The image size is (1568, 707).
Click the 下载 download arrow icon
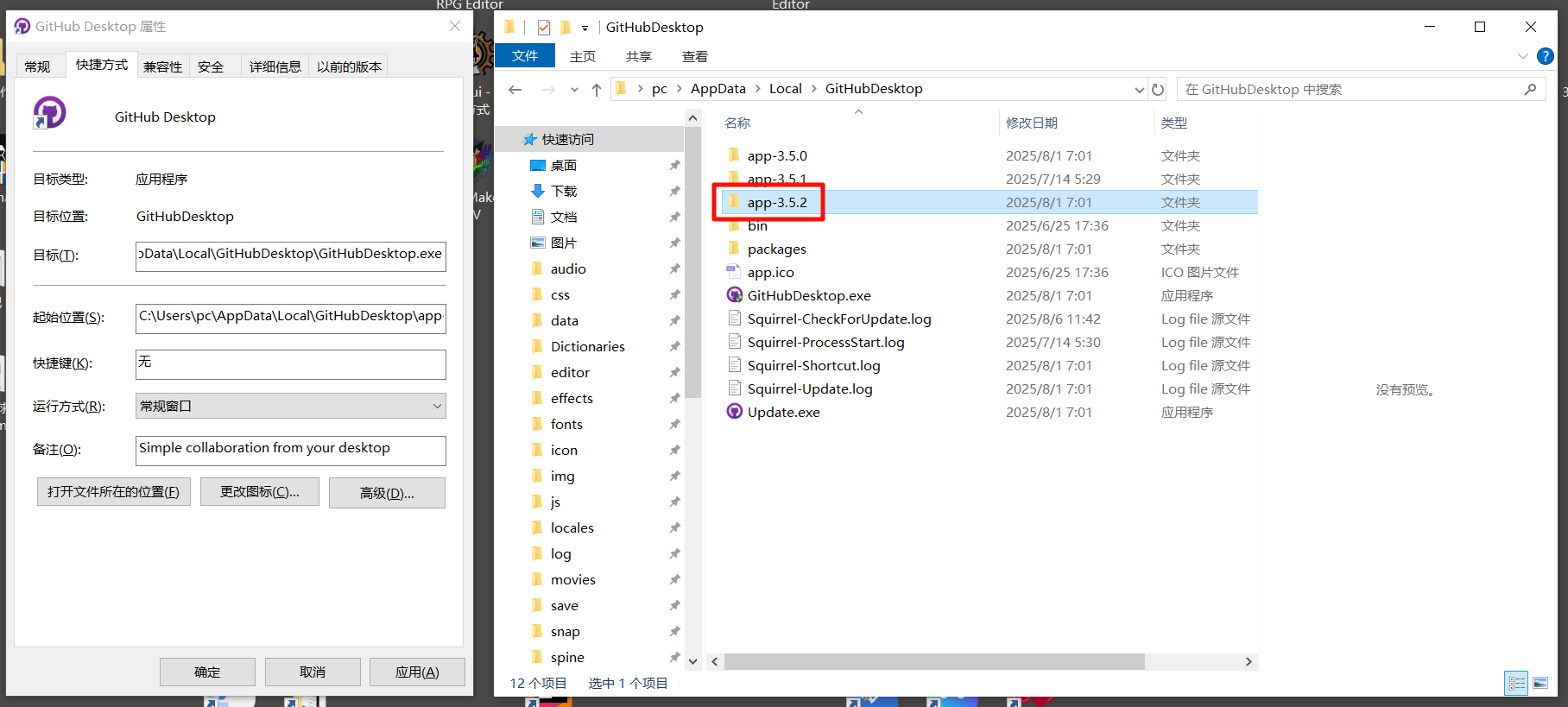coord(538,191)
